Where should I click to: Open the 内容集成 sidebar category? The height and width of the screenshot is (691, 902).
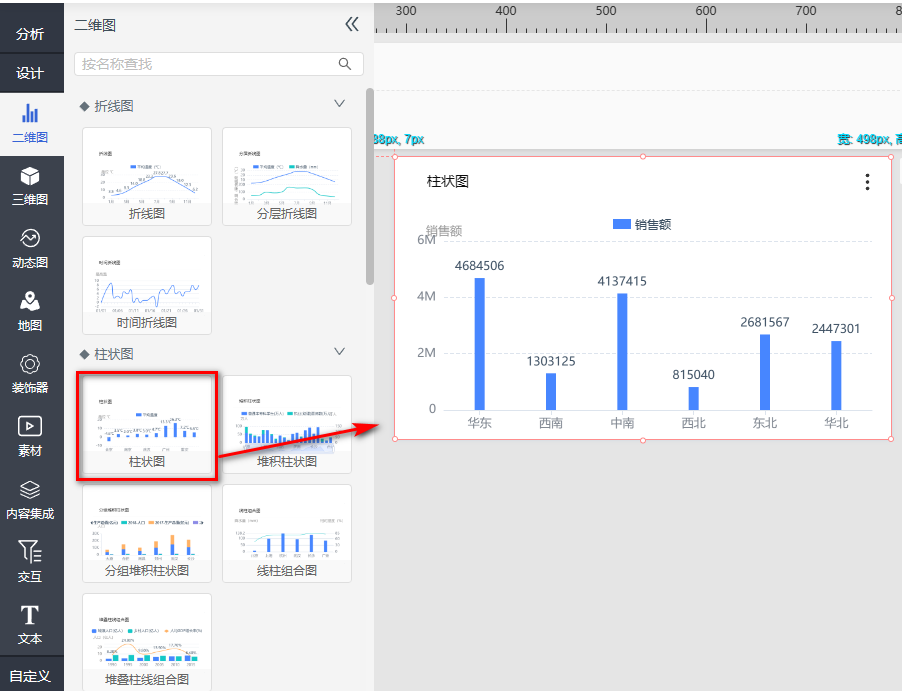pyautogui.click(x=30, y=500)
